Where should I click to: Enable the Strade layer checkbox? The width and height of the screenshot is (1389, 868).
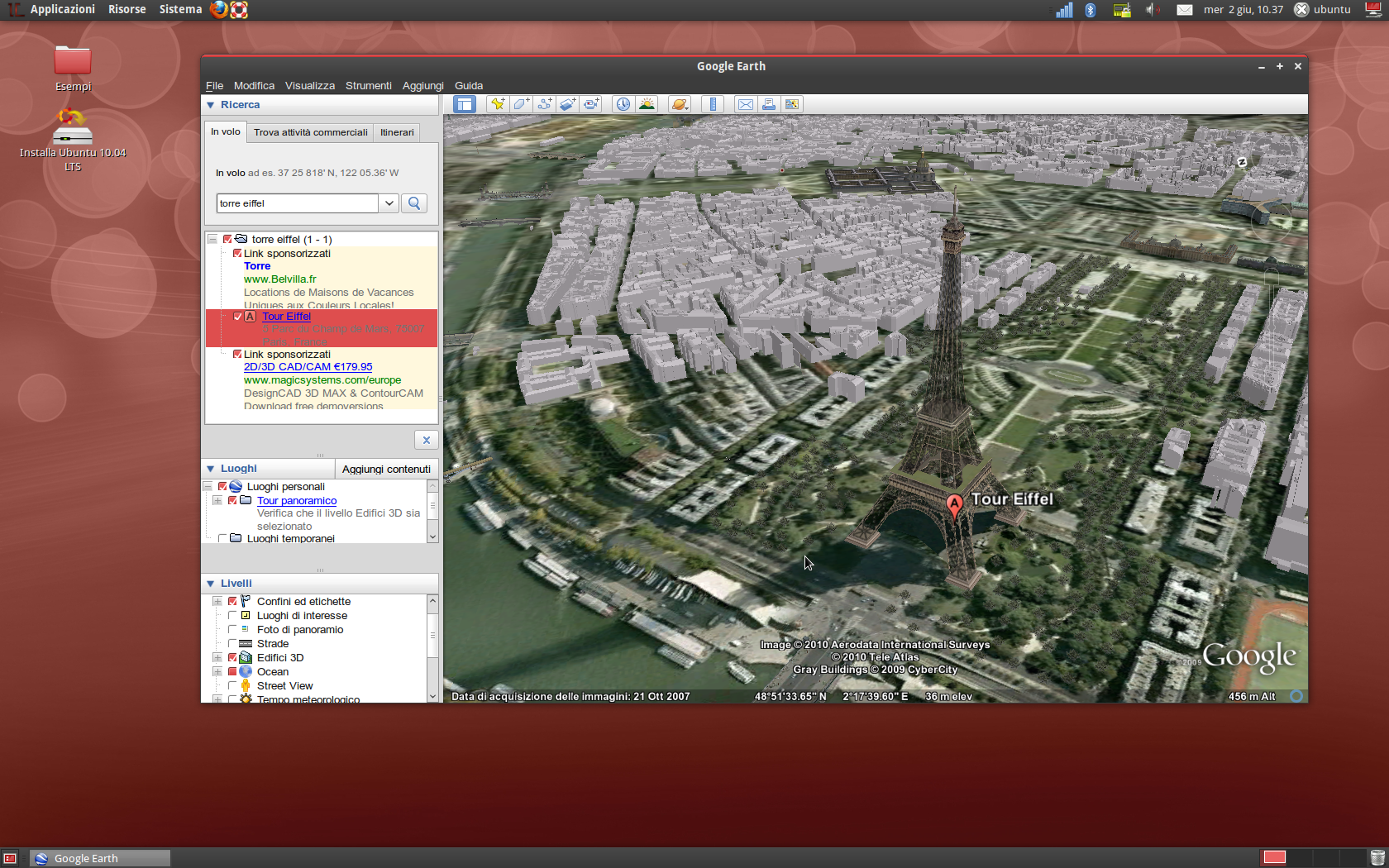[x=232, y=643]
